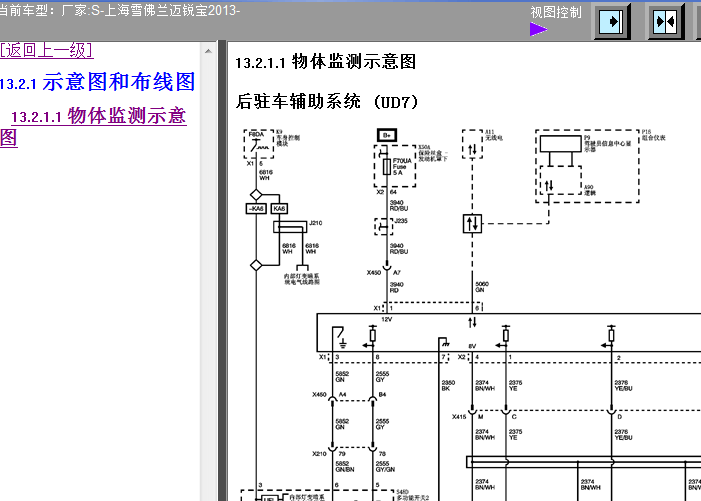The image size is (701, 501).
Task: Click the 5060 GN wire label
Action: click(482, 287)
